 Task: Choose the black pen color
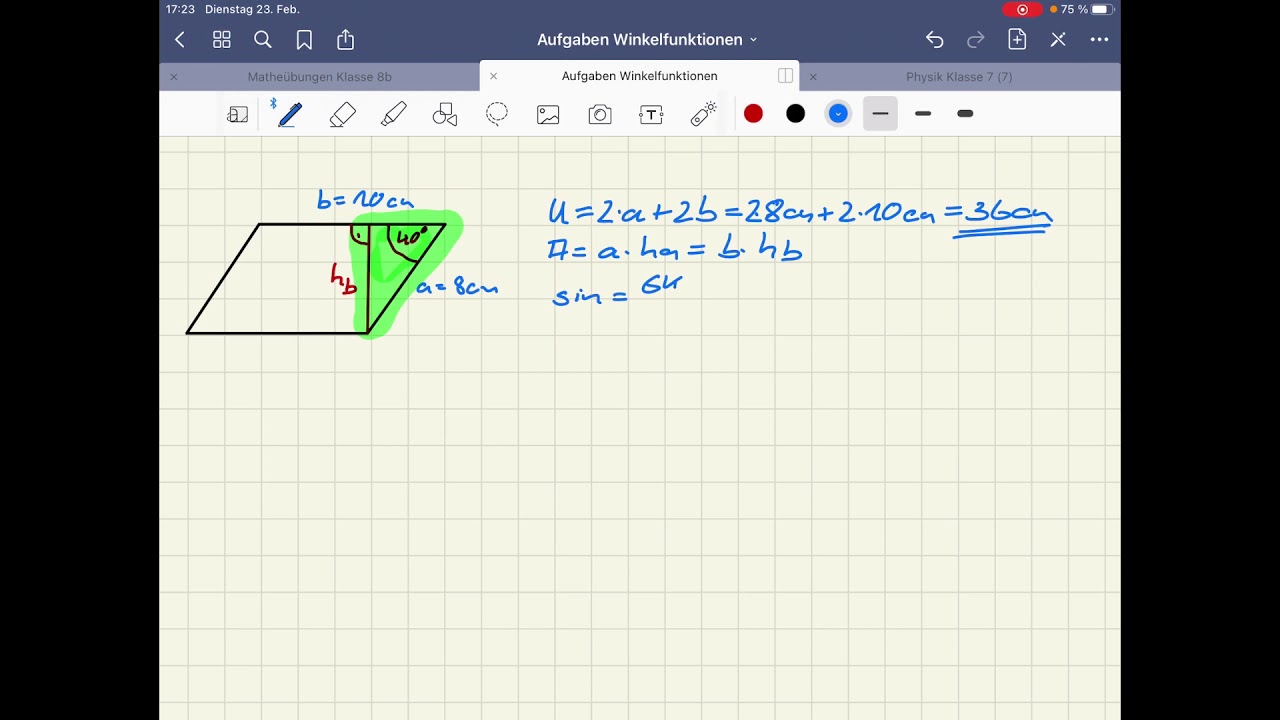pos(795,114)
